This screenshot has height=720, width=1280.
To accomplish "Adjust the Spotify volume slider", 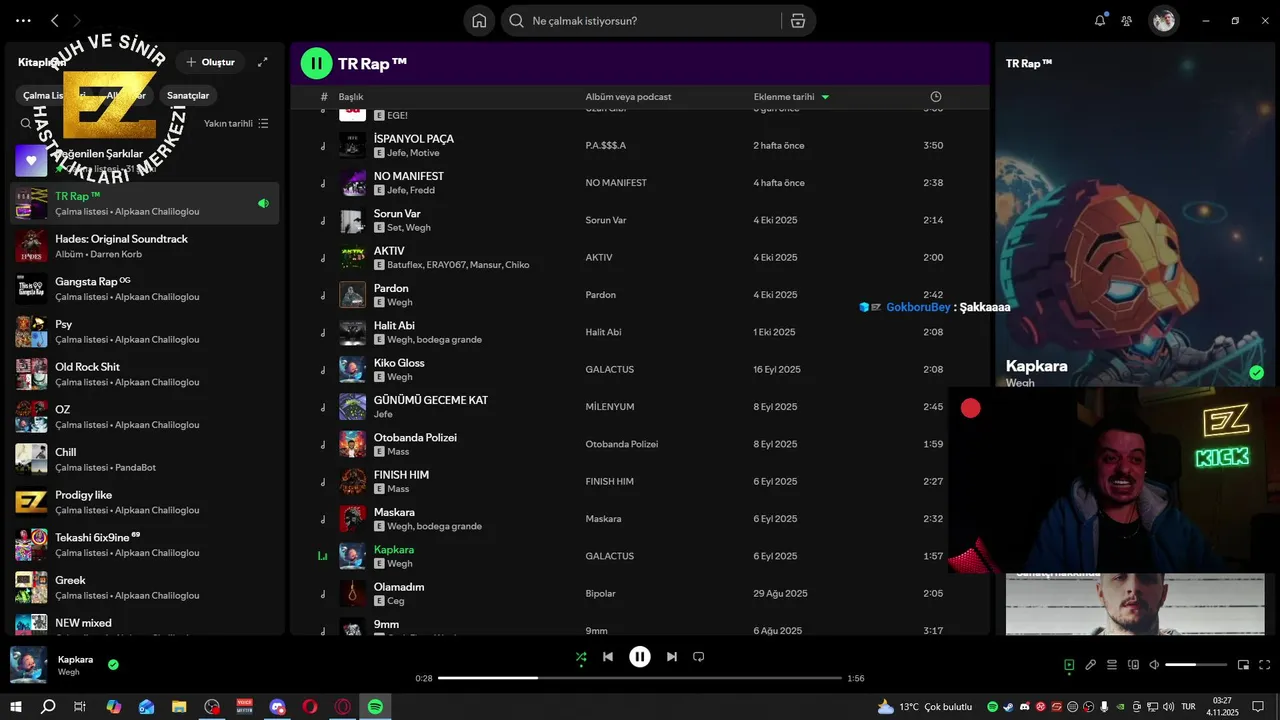I will [x=1196, y=665].
